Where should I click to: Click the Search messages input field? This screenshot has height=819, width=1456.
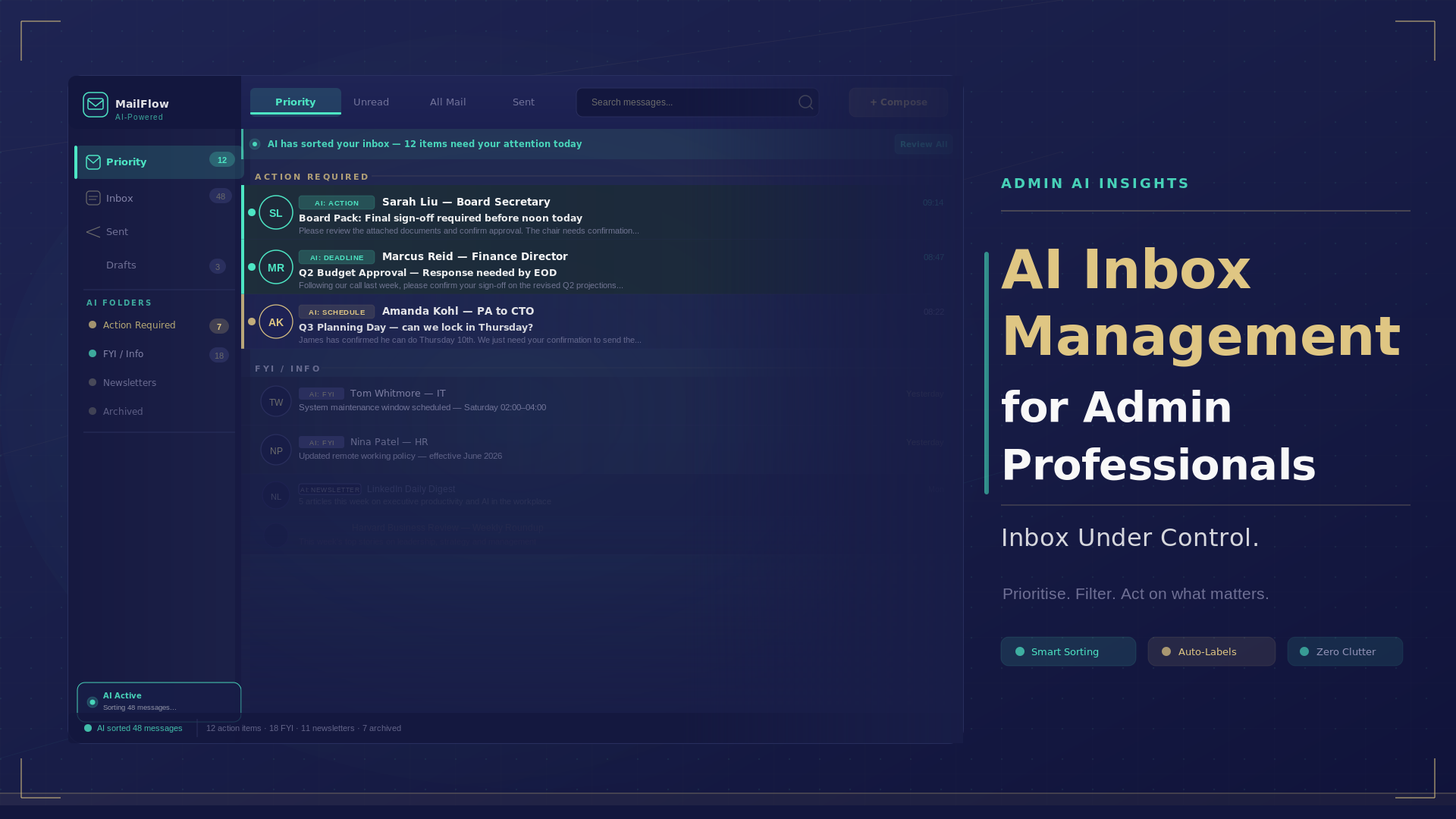(697, 102)
